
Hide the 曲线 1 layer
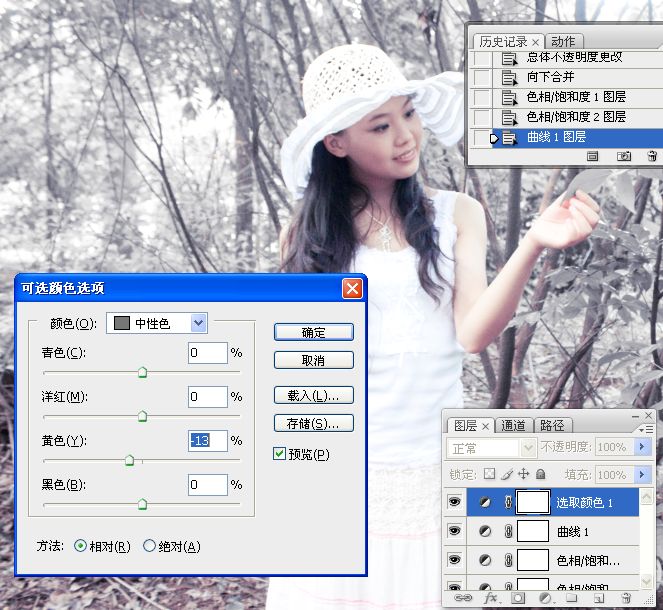(455, 531)
